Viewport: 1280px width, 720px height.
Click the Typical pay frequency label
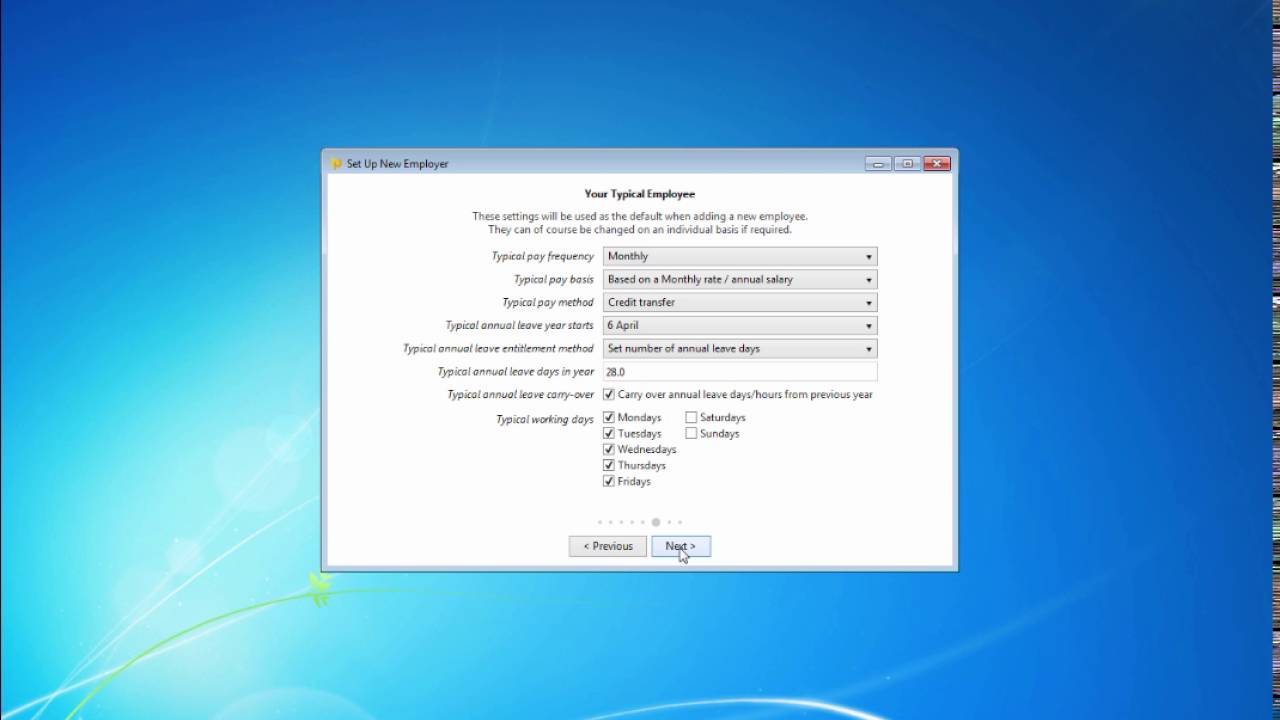pos(543,256)
